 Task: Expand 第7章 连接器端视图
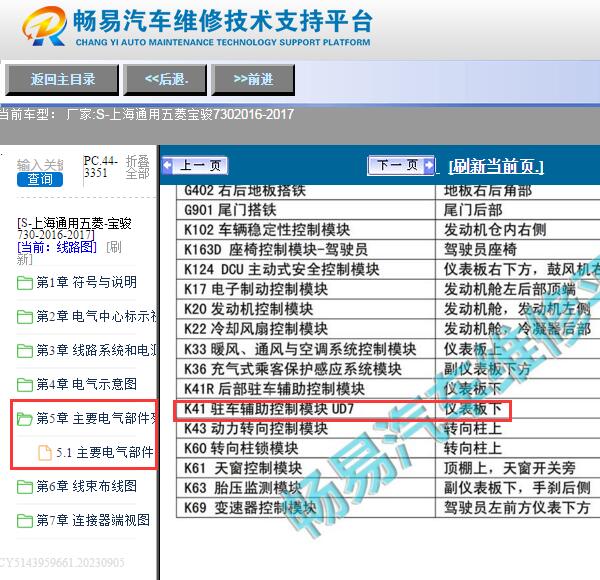pyautogui.click(x=93, y=520)
